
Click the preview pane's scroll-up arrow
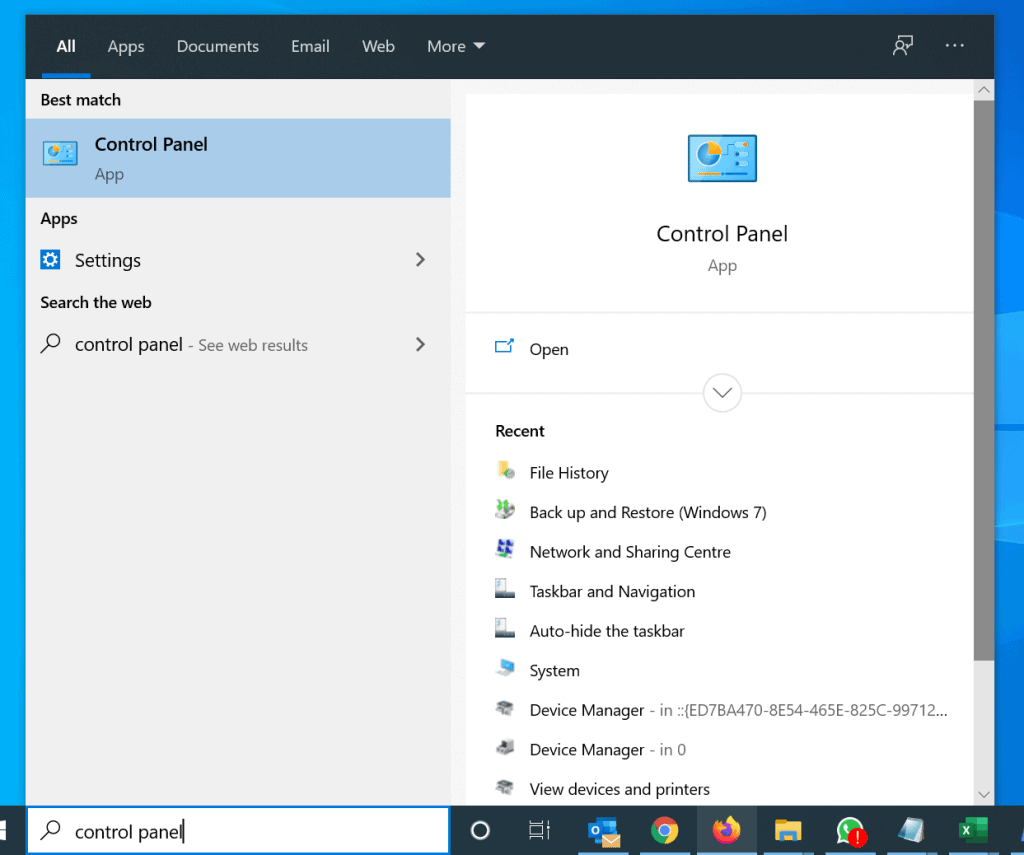984,90
